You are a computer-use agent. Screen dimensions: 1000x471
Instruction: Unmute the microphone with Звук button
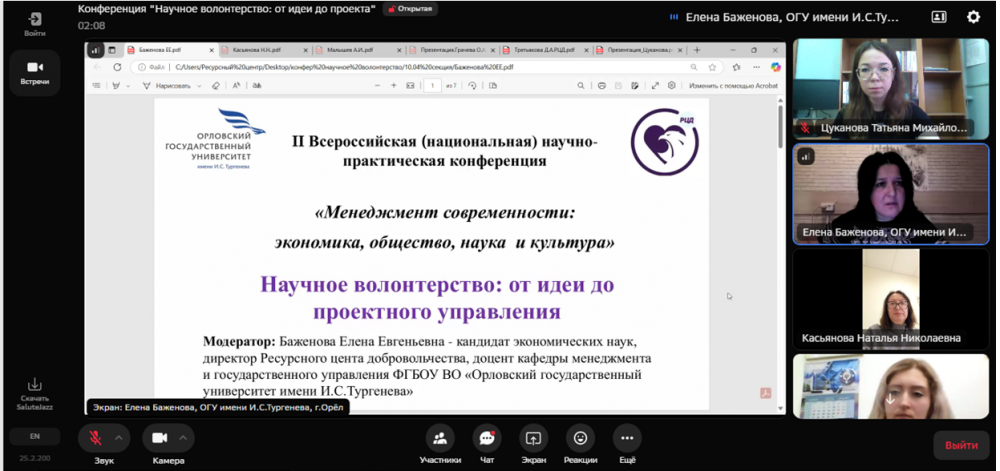96,438
